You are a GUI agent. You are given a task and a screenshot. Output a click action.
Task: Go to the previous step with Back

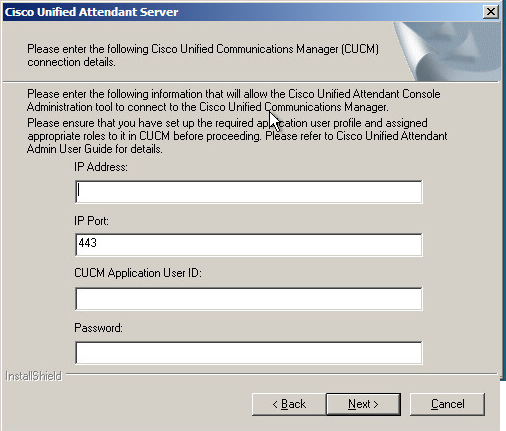coord(289,404)
